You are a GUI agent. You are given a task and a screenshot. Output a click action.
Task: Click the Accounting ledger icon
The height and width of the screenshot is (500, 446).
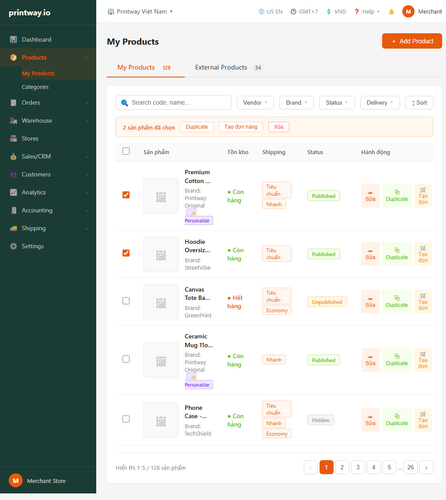point(13,210)
